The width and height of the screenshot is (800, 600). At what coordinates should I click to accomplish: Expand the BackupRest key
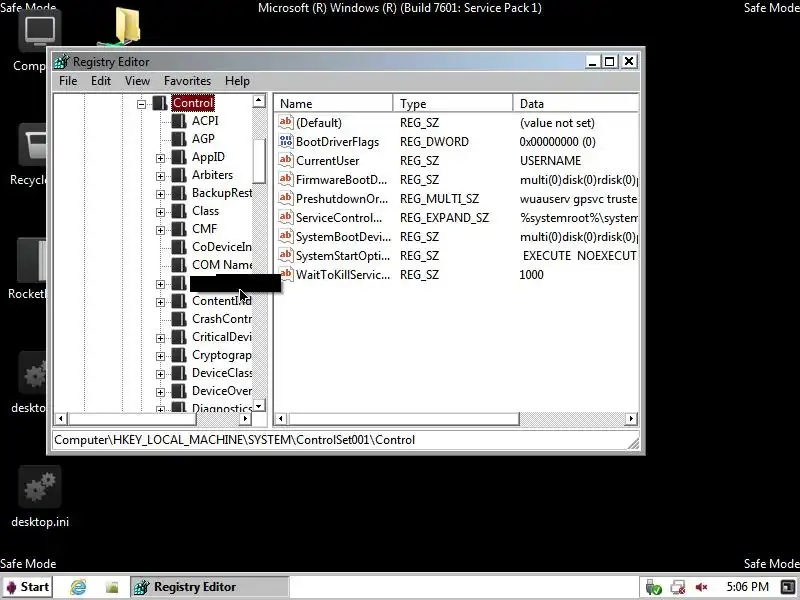[x=160, y=194]
